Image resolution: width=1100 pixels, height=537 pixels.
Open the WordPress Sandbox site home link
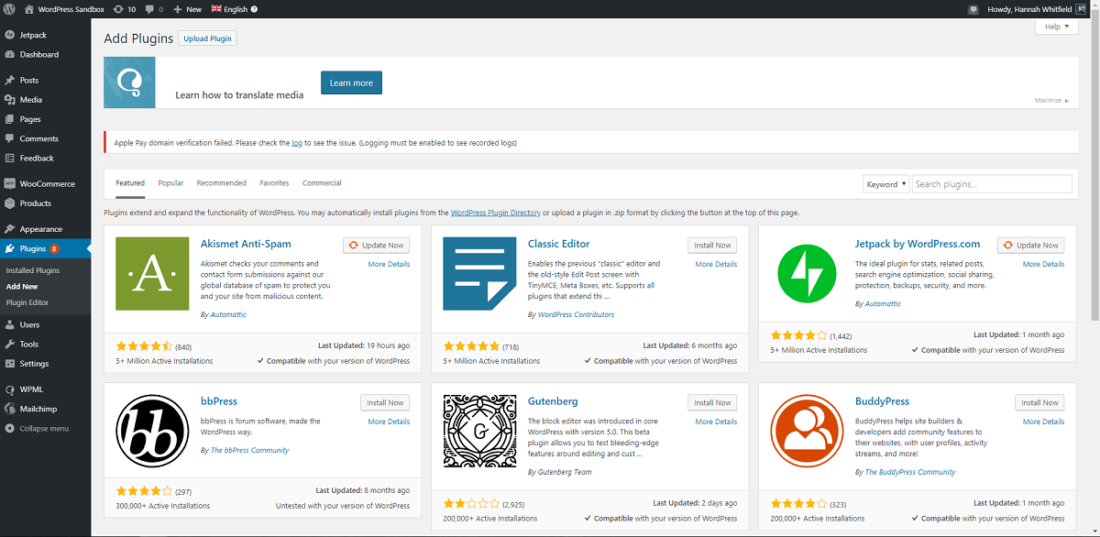(x=65, y=9)
